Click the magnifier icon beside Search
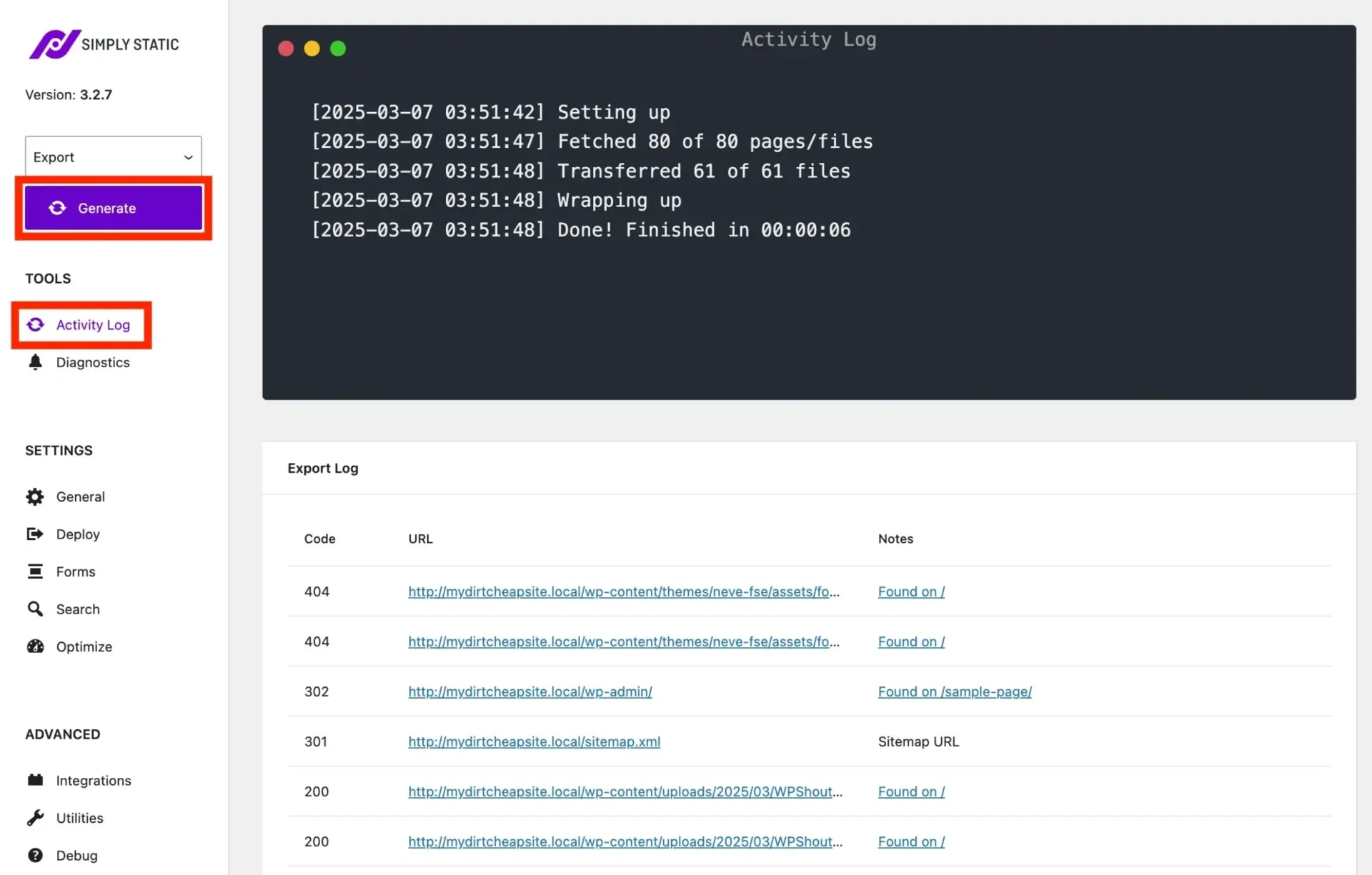 (x=35, y=609)
